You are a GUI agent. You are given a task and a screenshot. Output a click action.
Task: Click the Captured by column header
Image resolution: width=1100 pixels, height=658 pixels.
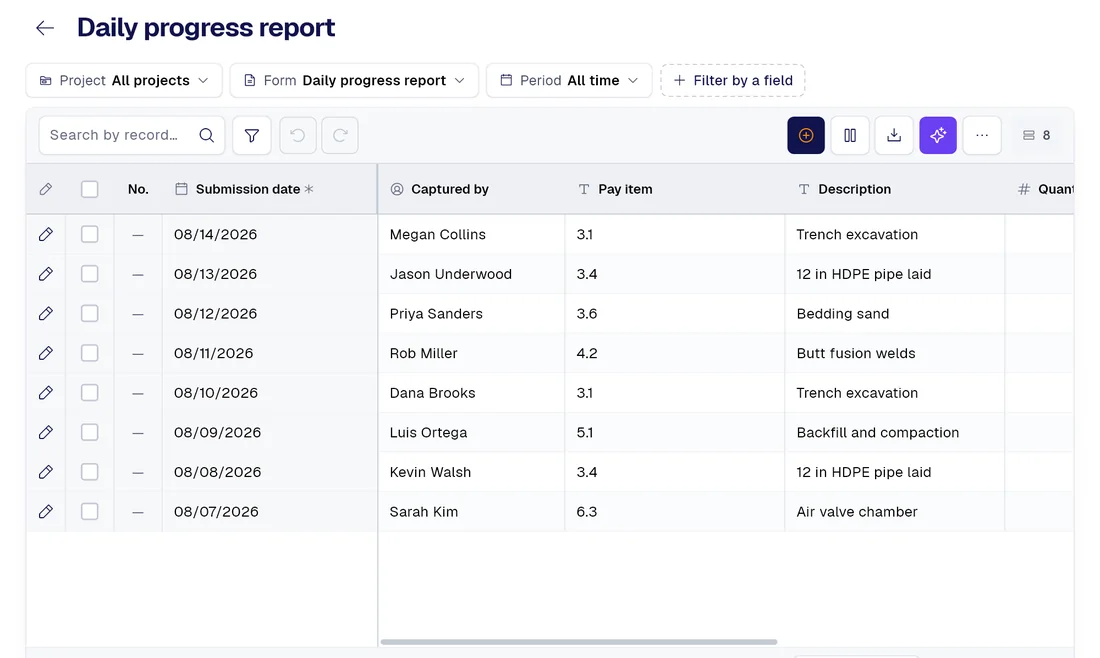click(x=471, y=189)
